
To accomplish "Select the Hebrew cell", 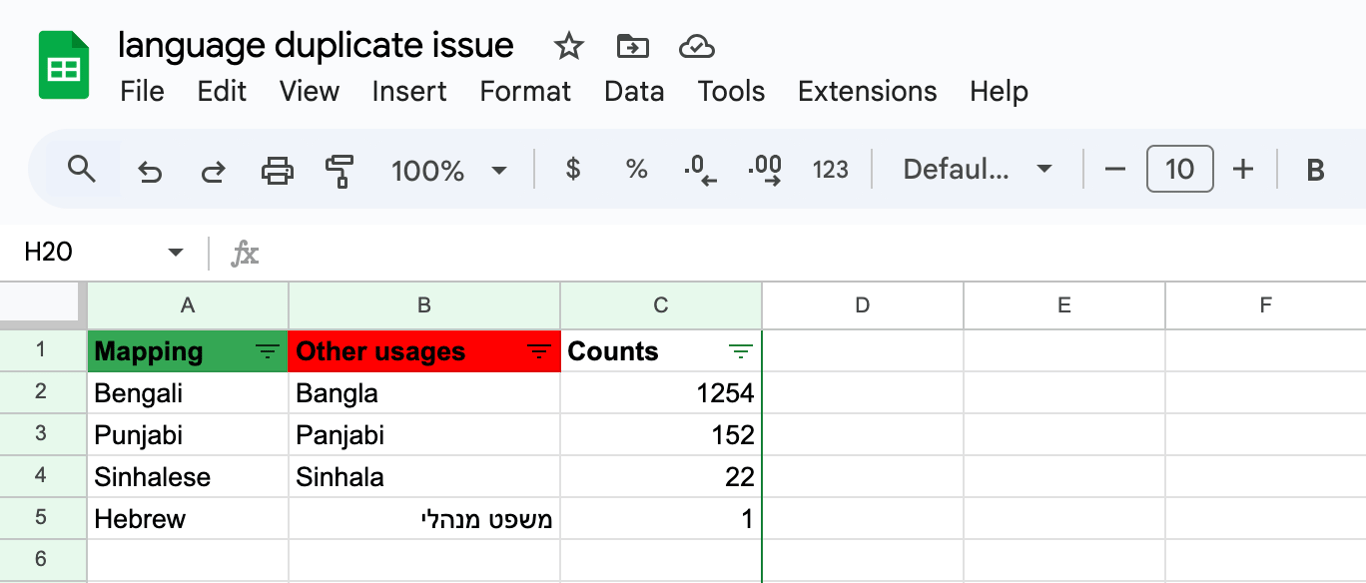I will click(188, 519).
